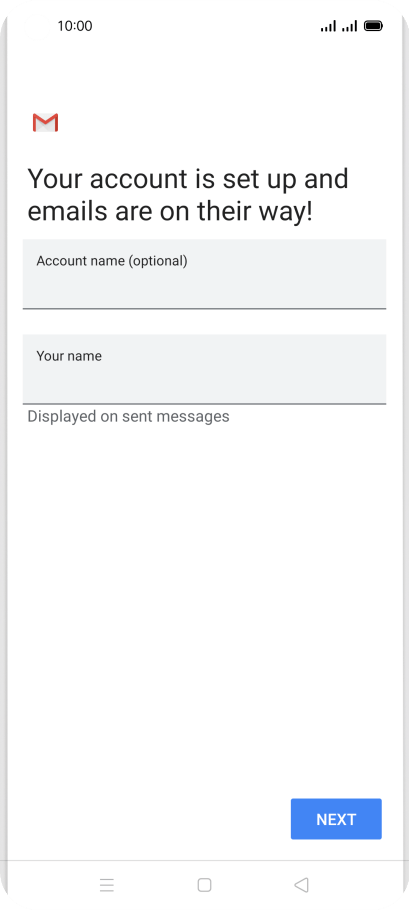Focus the Account name (optional) field
Image resolution: width=409 pixels, height=910 pixels.
(204, 274)
